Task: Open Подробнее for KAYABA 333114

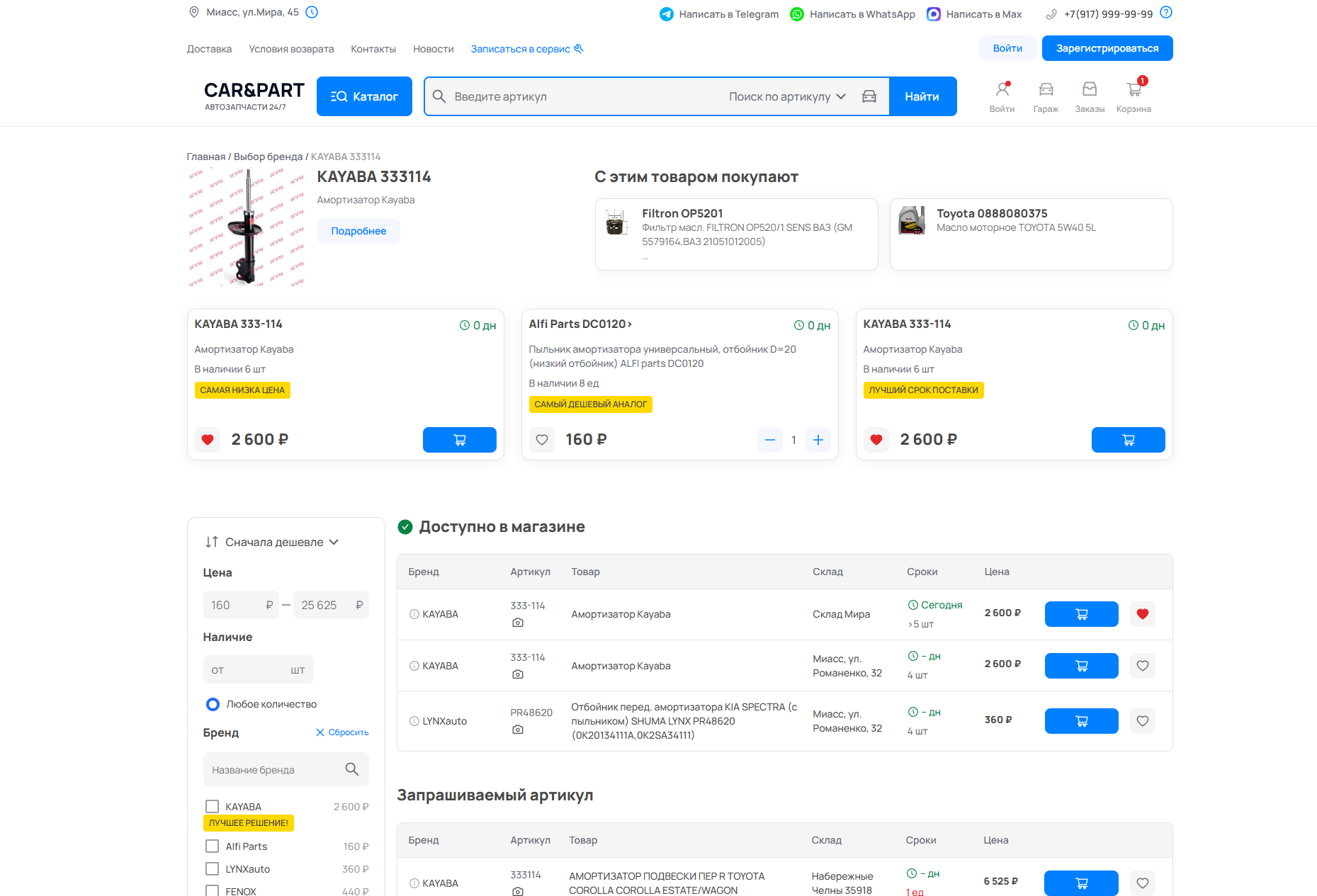Action: pos(358,231)
